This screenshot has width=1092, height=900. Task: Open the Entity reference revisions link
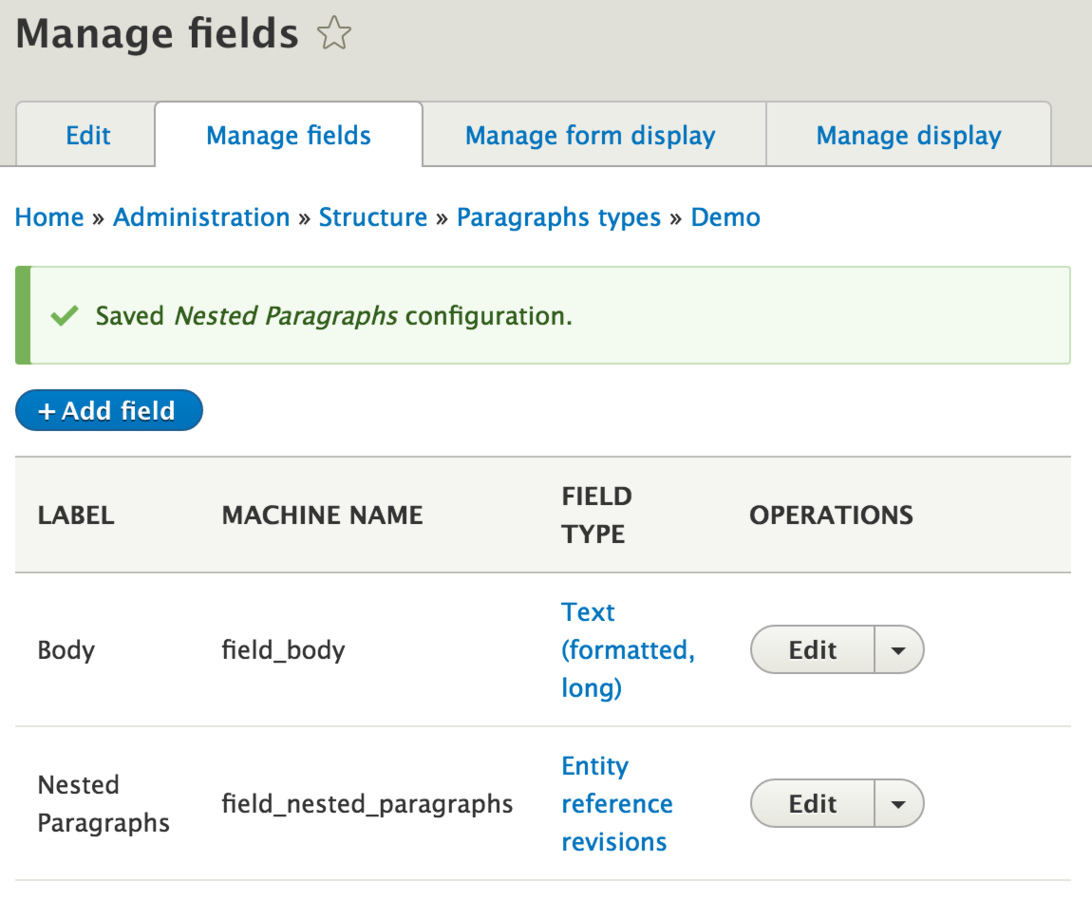(616, 804)
